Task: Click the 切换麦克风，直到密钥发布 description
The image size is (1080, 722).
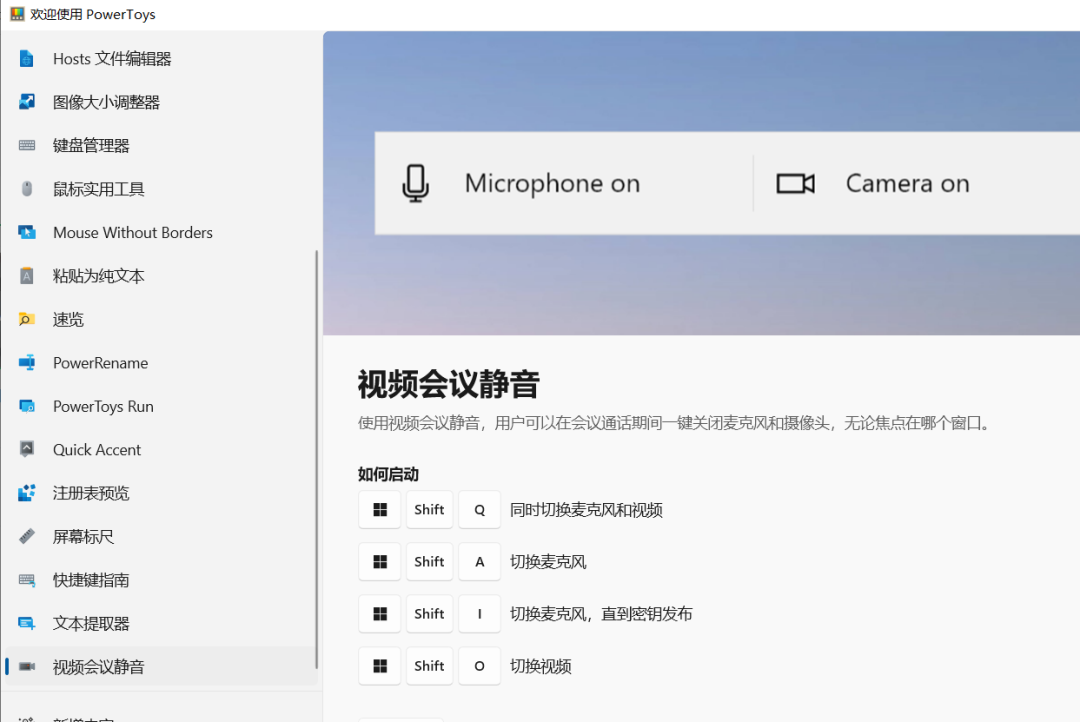Action: pos(601,614)
